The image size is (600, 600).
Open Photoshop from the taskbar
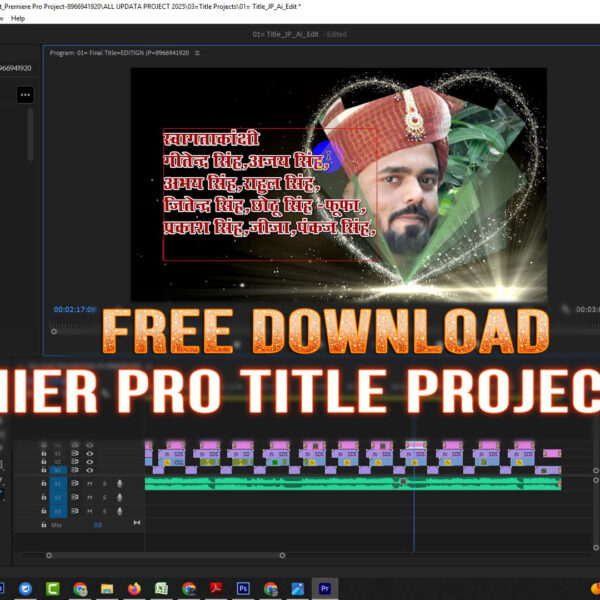[x=243, y=589]
